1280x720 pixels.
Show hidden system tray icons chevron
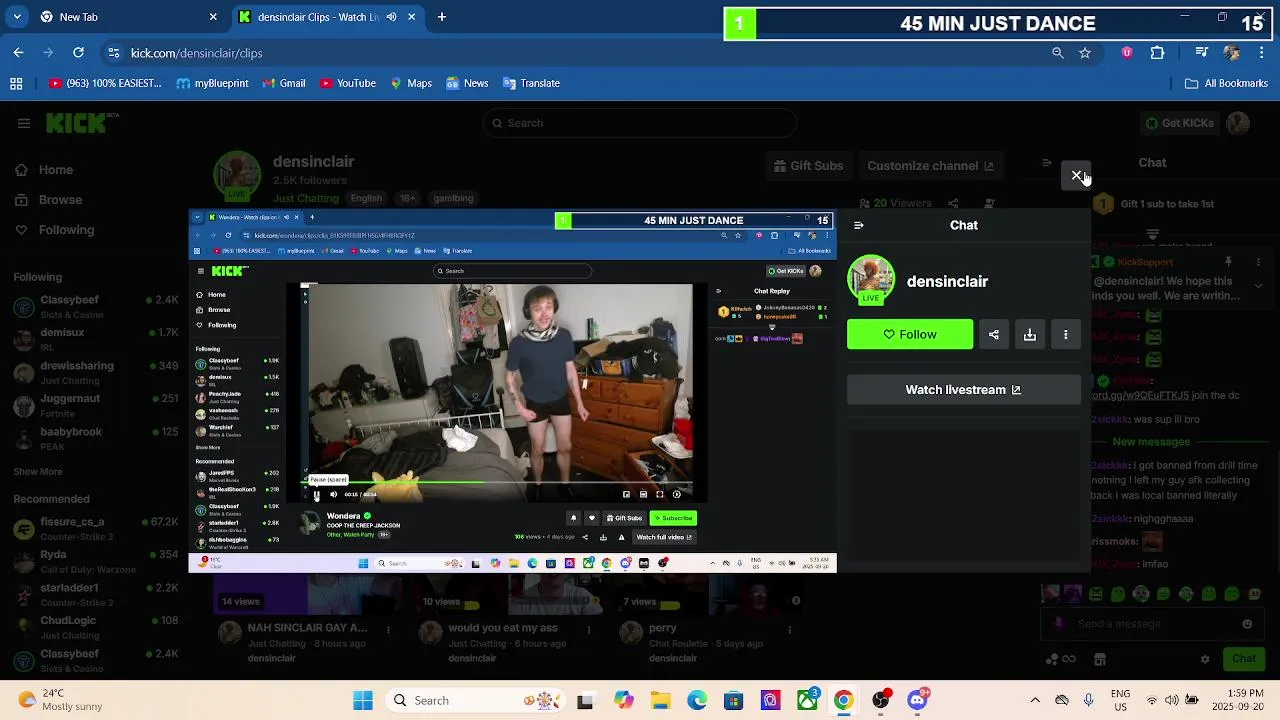pos(1035,700)
